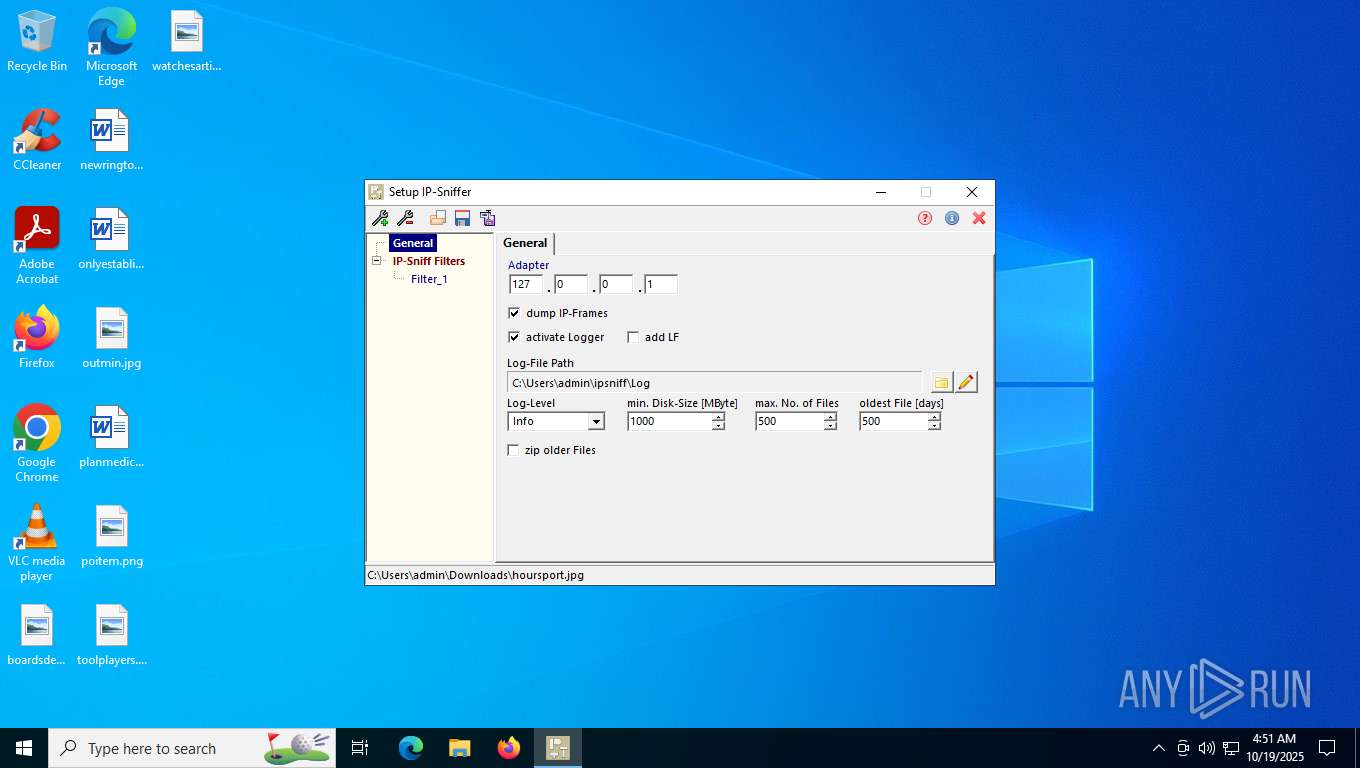The image size is (1360, 768).
Task: Increase oldest File days spinner
Action: (934, 417)
